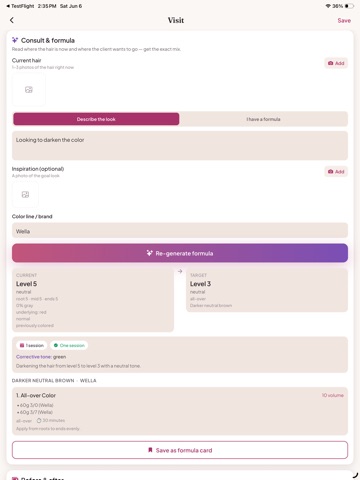Tap the Consult & formula sparkle icon
This screenshot has height=480, width=360.
tap(15, 40)
